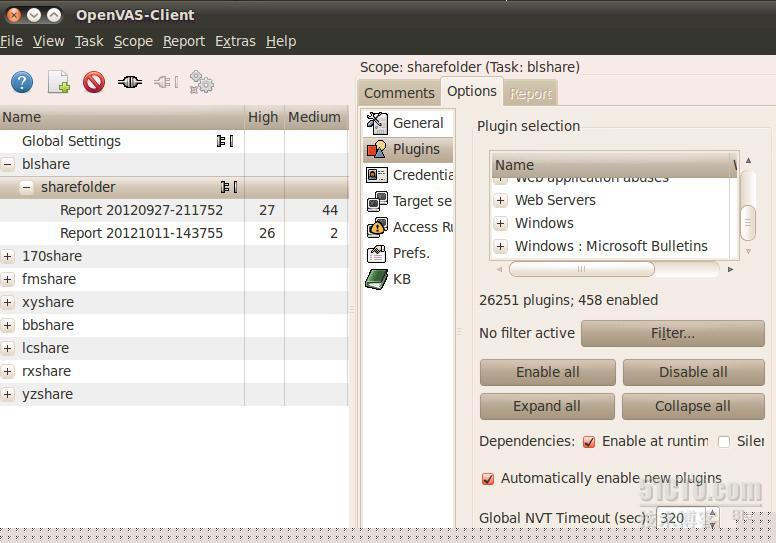Expand the yzshare task

click(7, 395)
